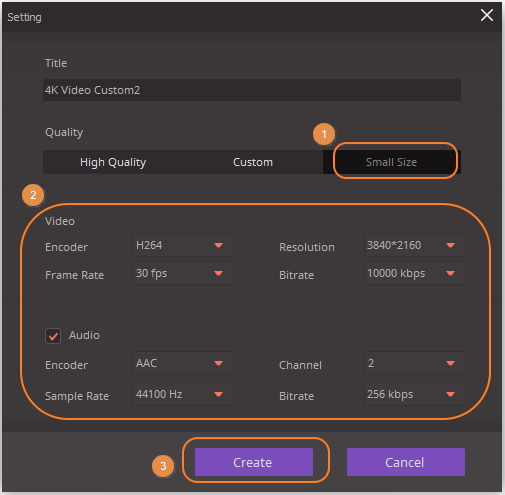This screenshot has height=495, width=505.
Task: Expand the 3840*2160 resolution combo box
Action: click(415, 245)
